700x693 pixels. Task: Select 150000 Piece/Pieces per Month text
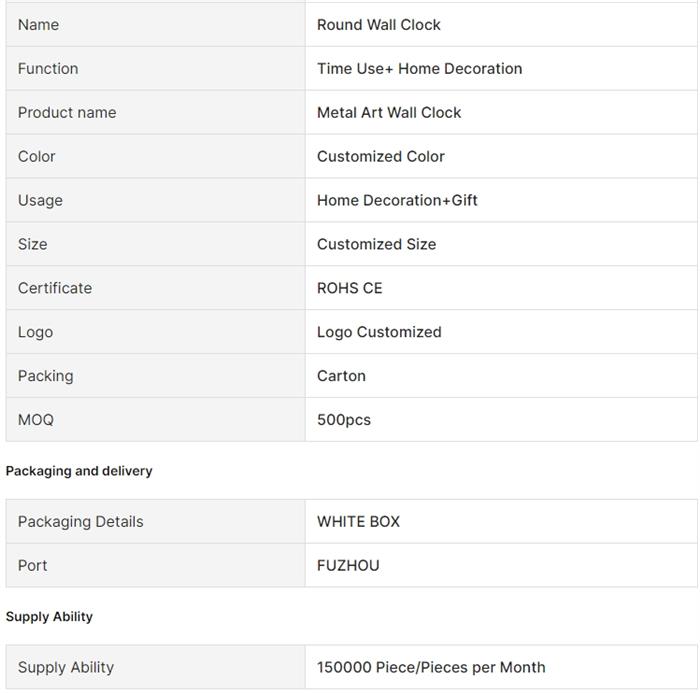point(431,667)
